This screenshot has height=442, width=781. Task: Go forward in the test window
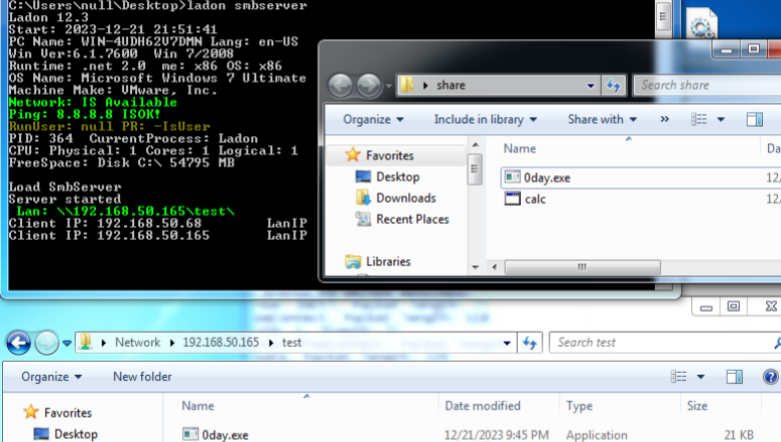[x=46, y=343]
